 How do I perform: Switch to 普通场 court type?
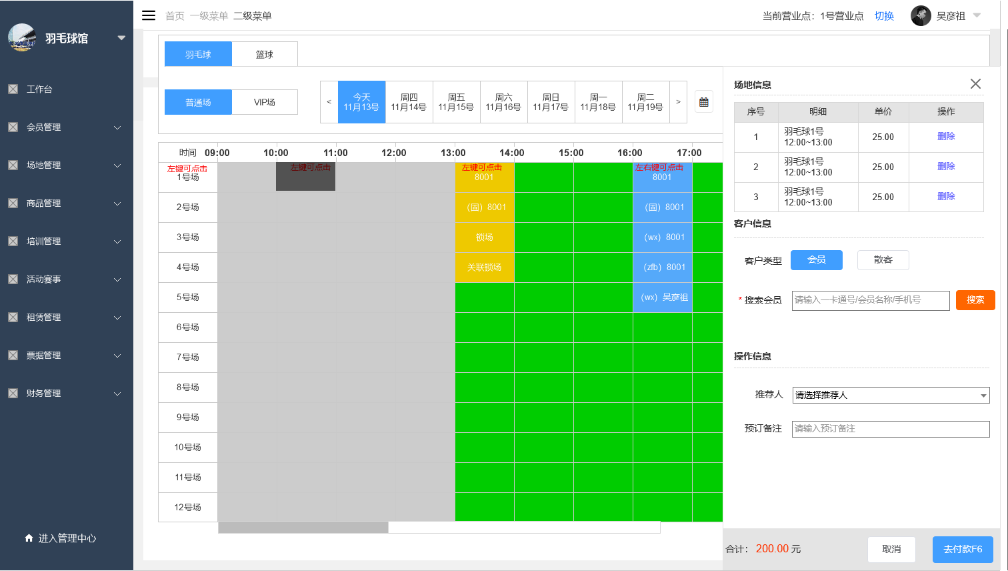pyautogui.click(x=198, y=102)
